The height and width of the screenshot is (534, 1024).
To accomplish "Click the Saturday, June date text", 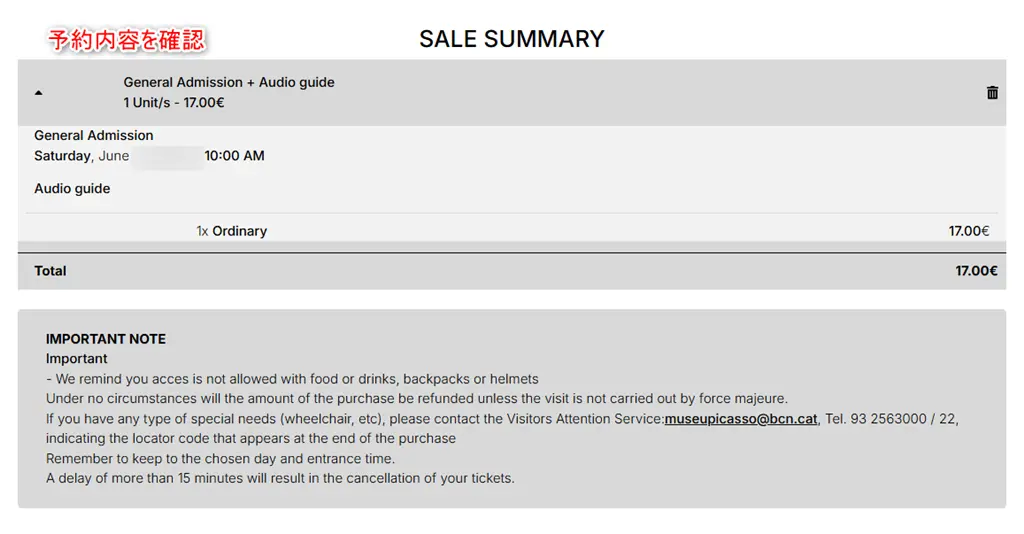I will click(x=82, y=156).
